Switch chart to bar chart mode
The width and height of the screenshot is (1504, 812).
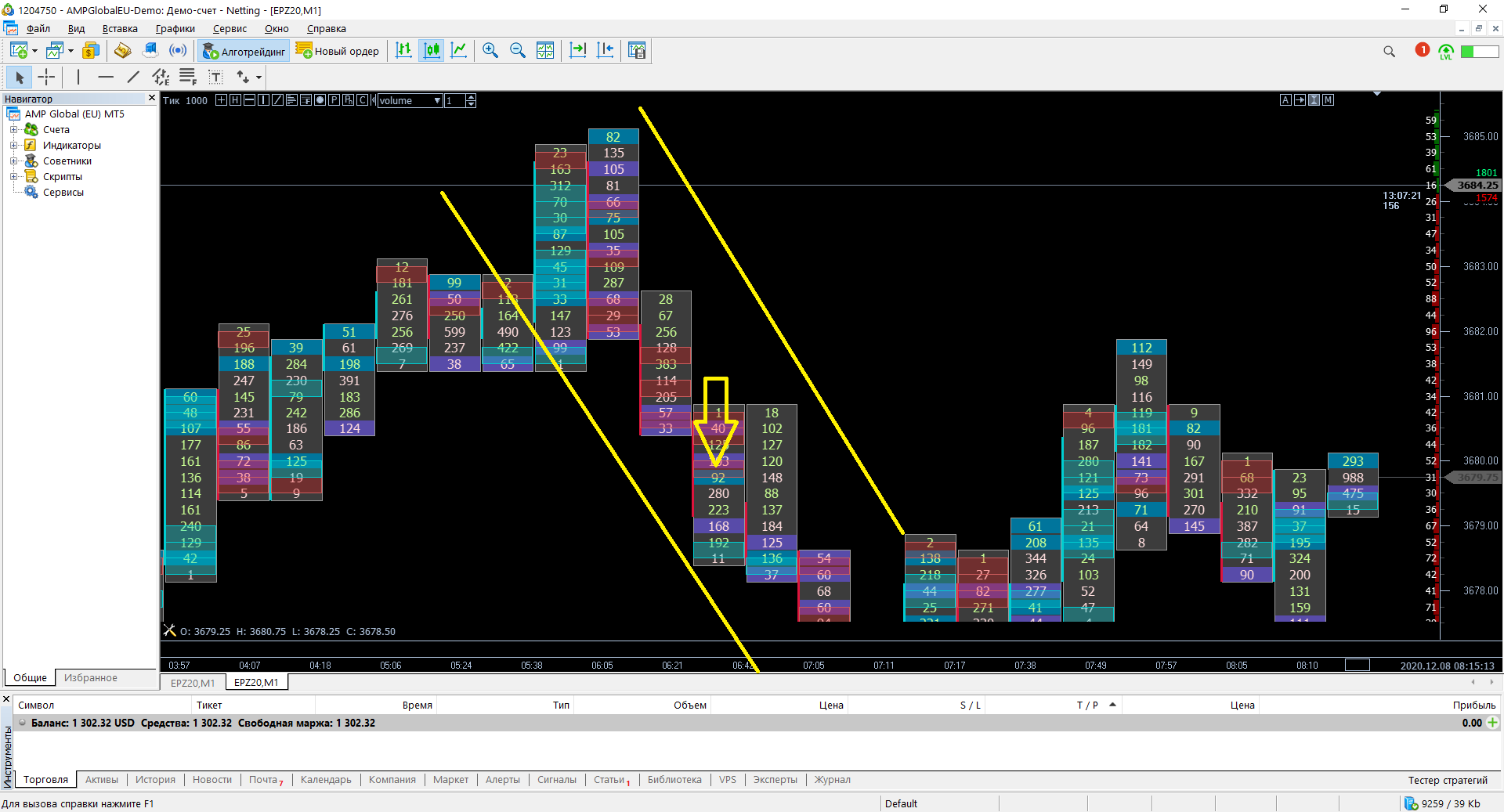tap(403, 51)
